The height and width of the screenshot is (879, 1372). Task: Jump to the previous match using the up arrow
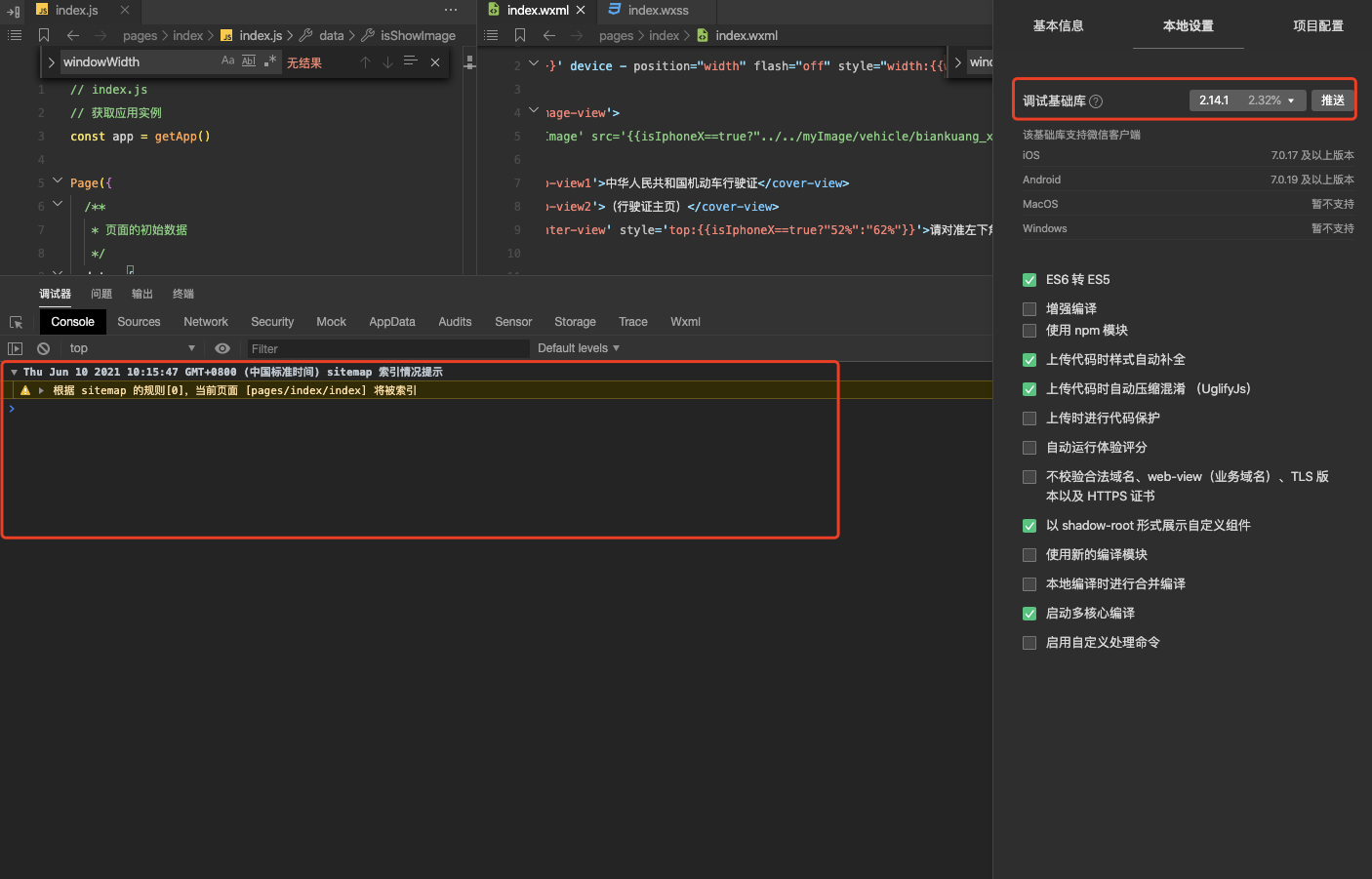[365, 61]
